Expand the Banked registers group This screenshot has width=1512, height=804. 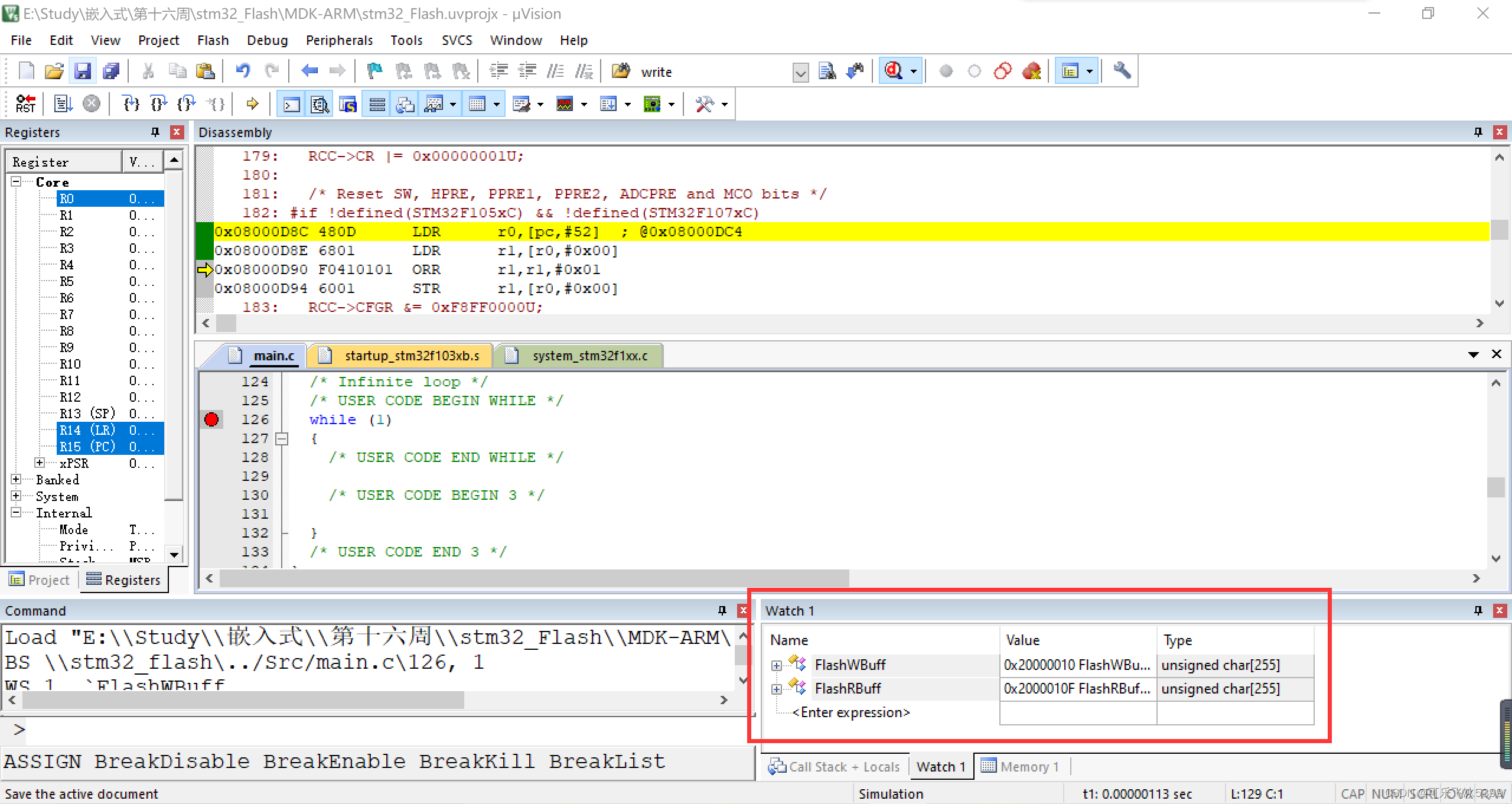point(16,480)
